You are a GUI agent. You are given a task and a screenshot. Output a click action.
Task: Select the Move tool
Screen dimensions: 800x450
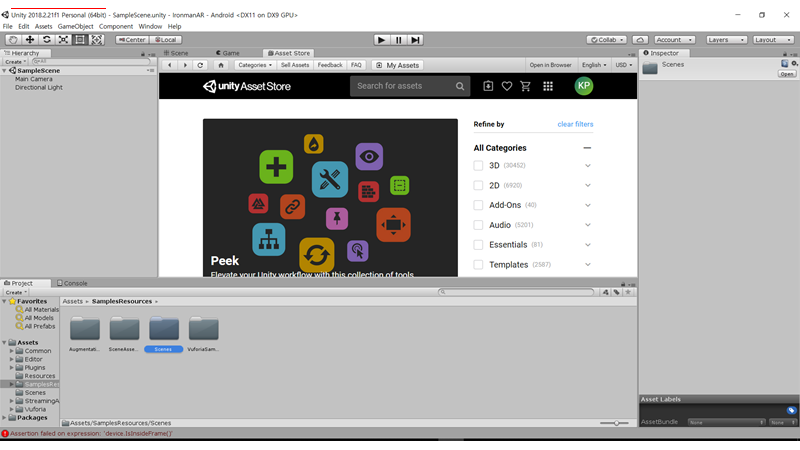[30, 40]
